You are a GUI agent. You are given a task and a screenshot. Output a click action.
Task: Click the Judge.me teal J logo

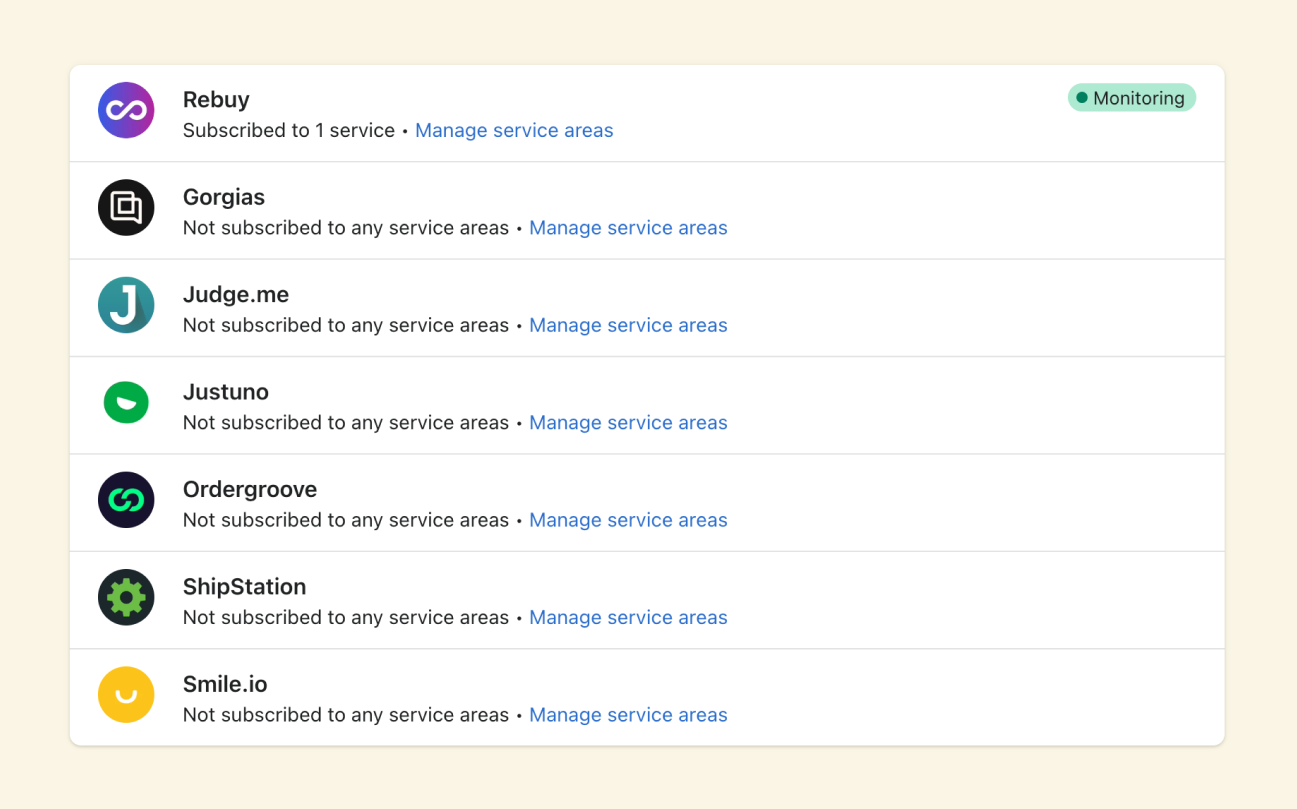pos(126,305)
